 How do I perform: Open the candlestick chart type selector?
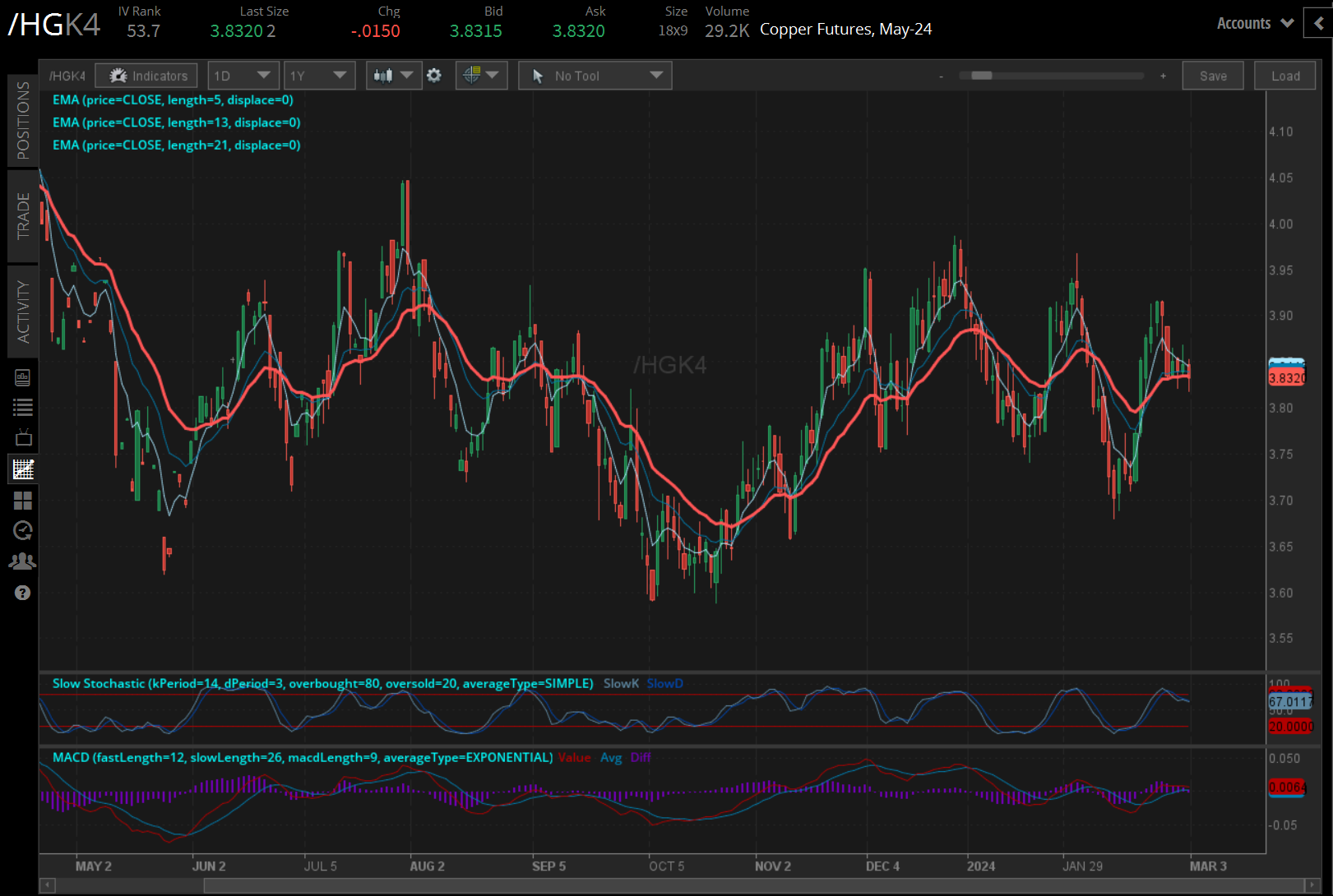(x=393, y=76)
